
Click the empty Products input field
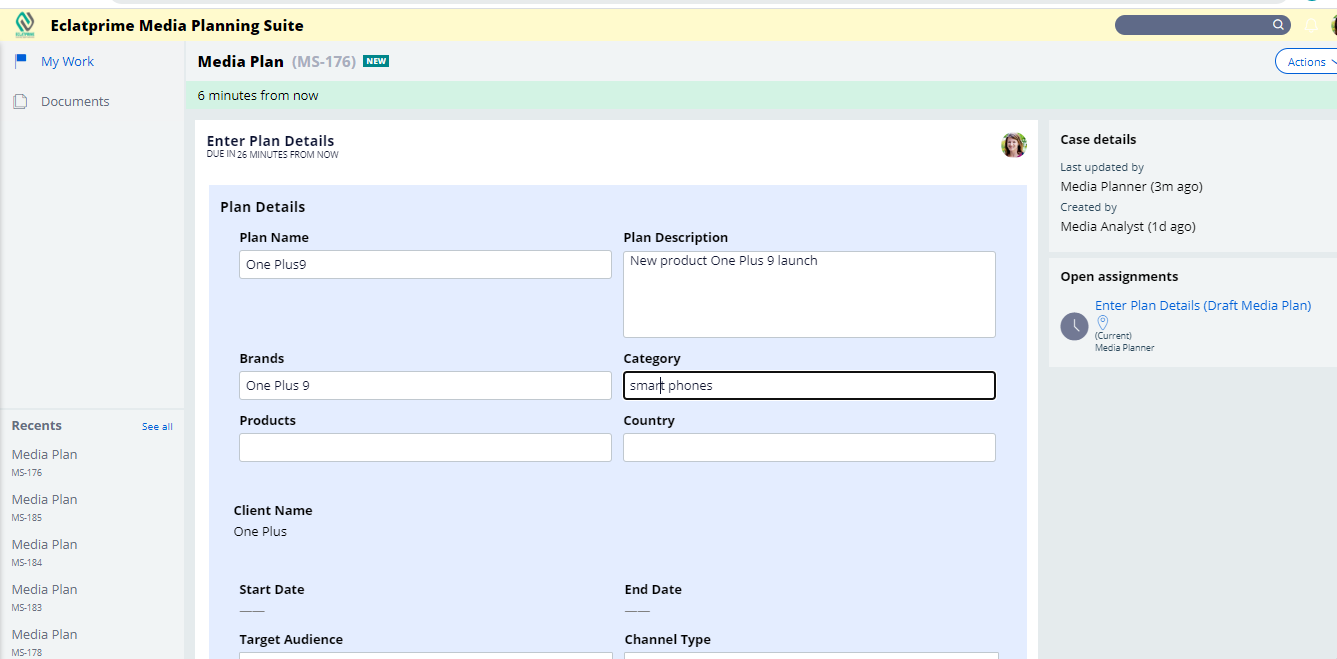tap(425, 447)
